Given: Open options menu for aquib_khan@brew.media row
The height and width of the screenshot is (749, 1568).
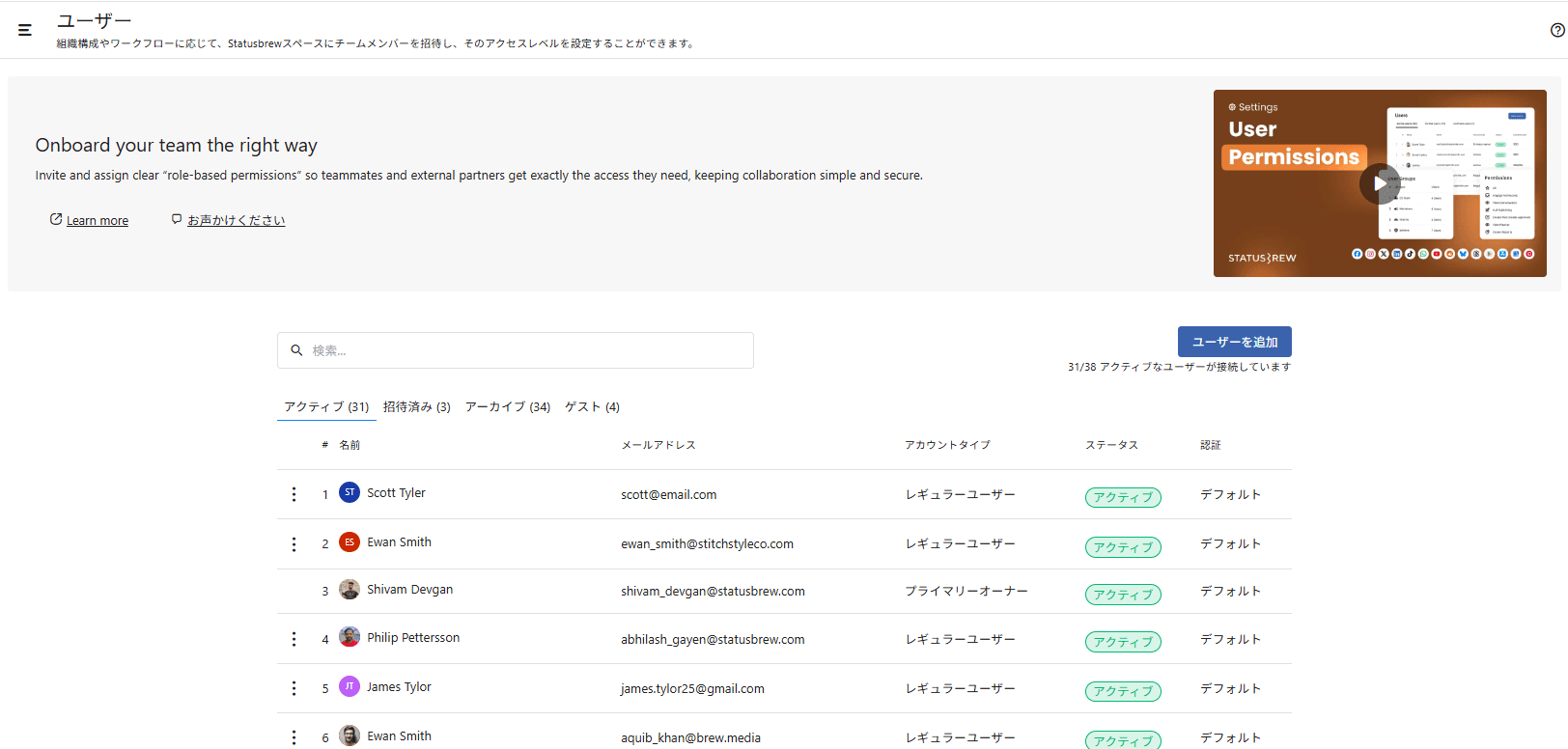Looking at the screenshot, I should point(294,737).
